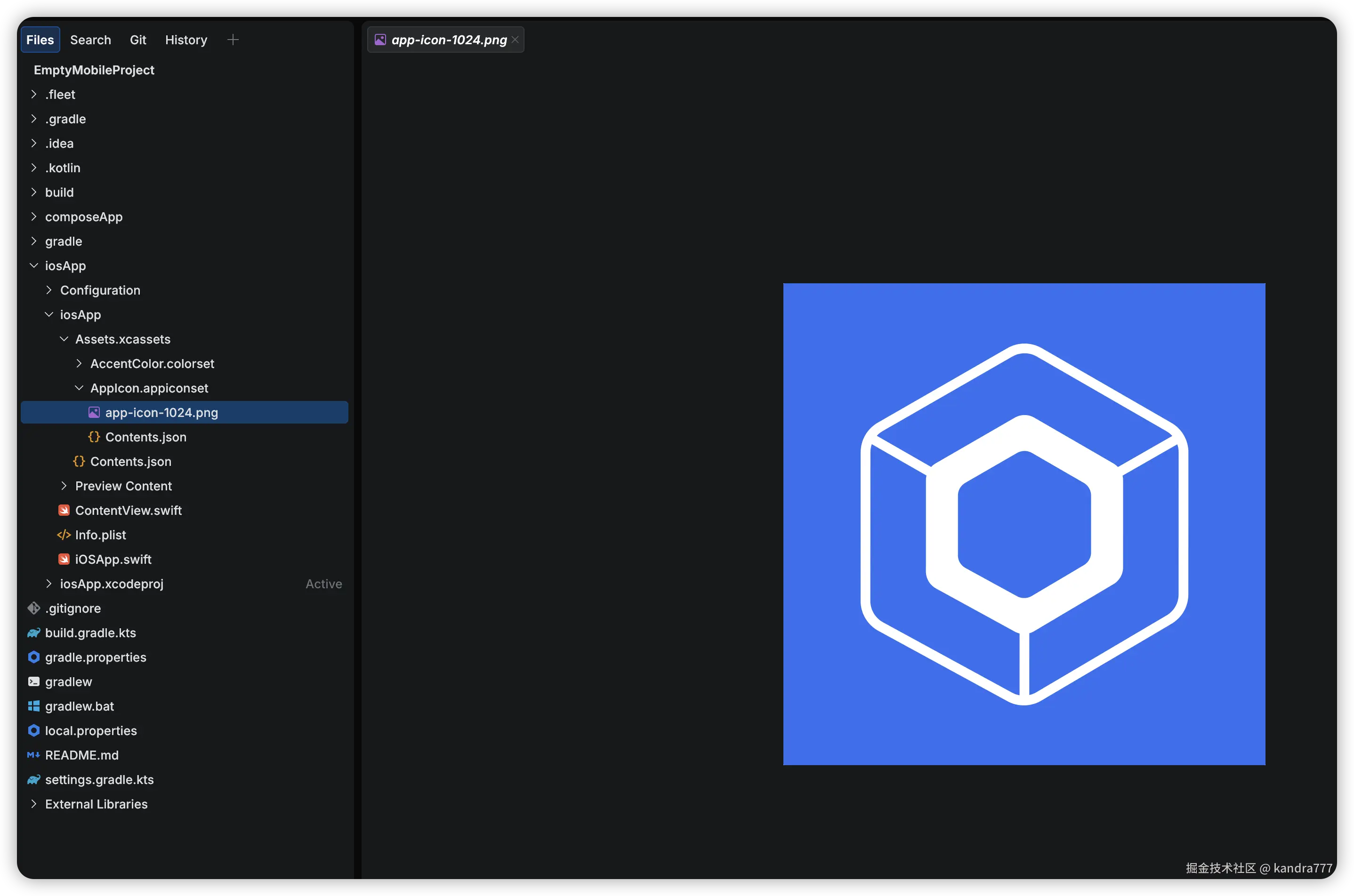Click the markdown icon next to README.md

click(x=34, y=755)
